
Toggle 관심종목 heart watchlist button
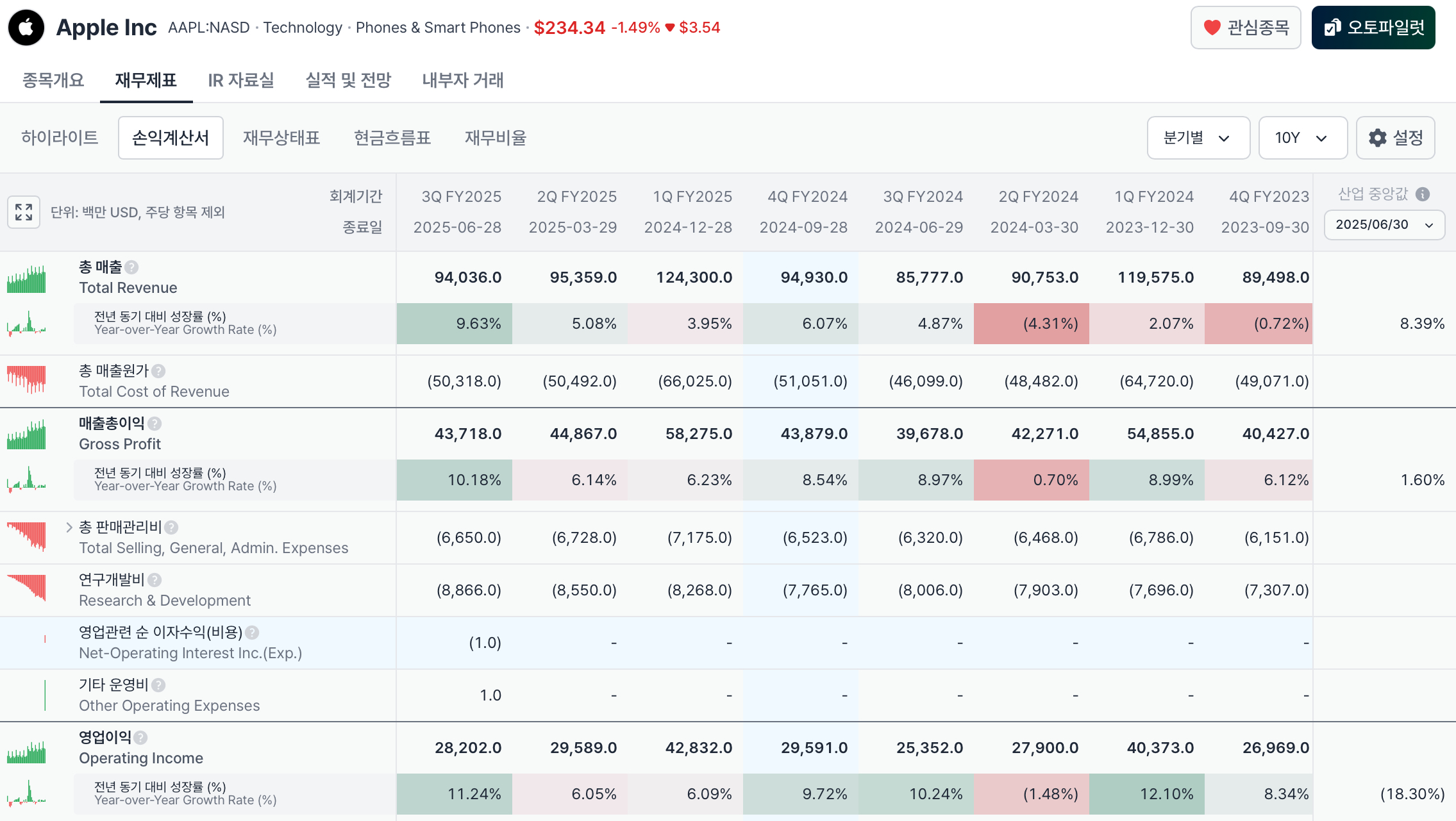1245,28
